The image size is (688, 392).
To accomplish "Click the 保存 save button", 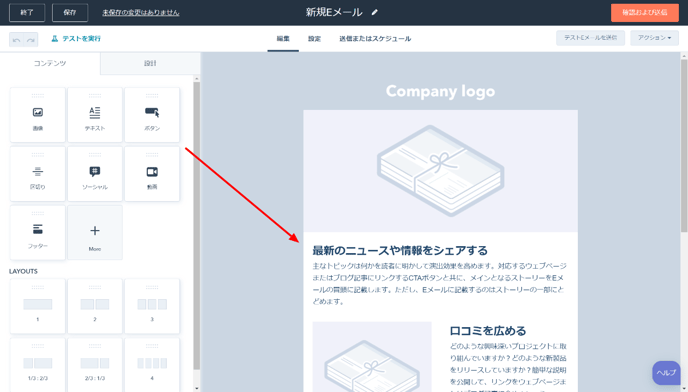I will click(x=70, y=12).
